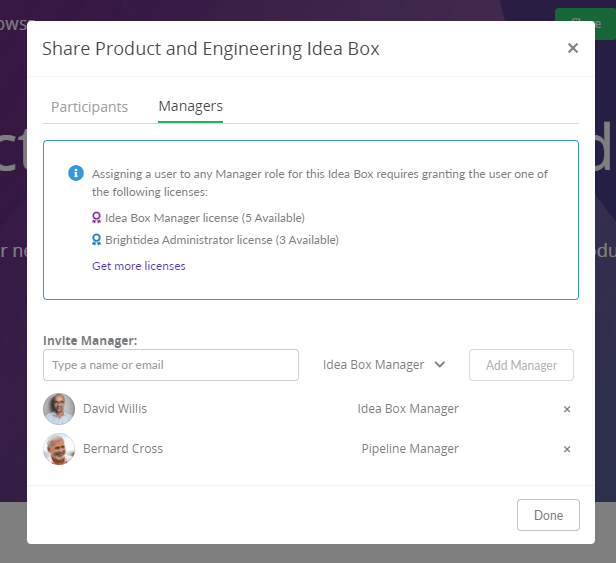Click the Brightidea Administrator license (3 Available) text
The image size is (616, 563).
(x=222, y=240)
